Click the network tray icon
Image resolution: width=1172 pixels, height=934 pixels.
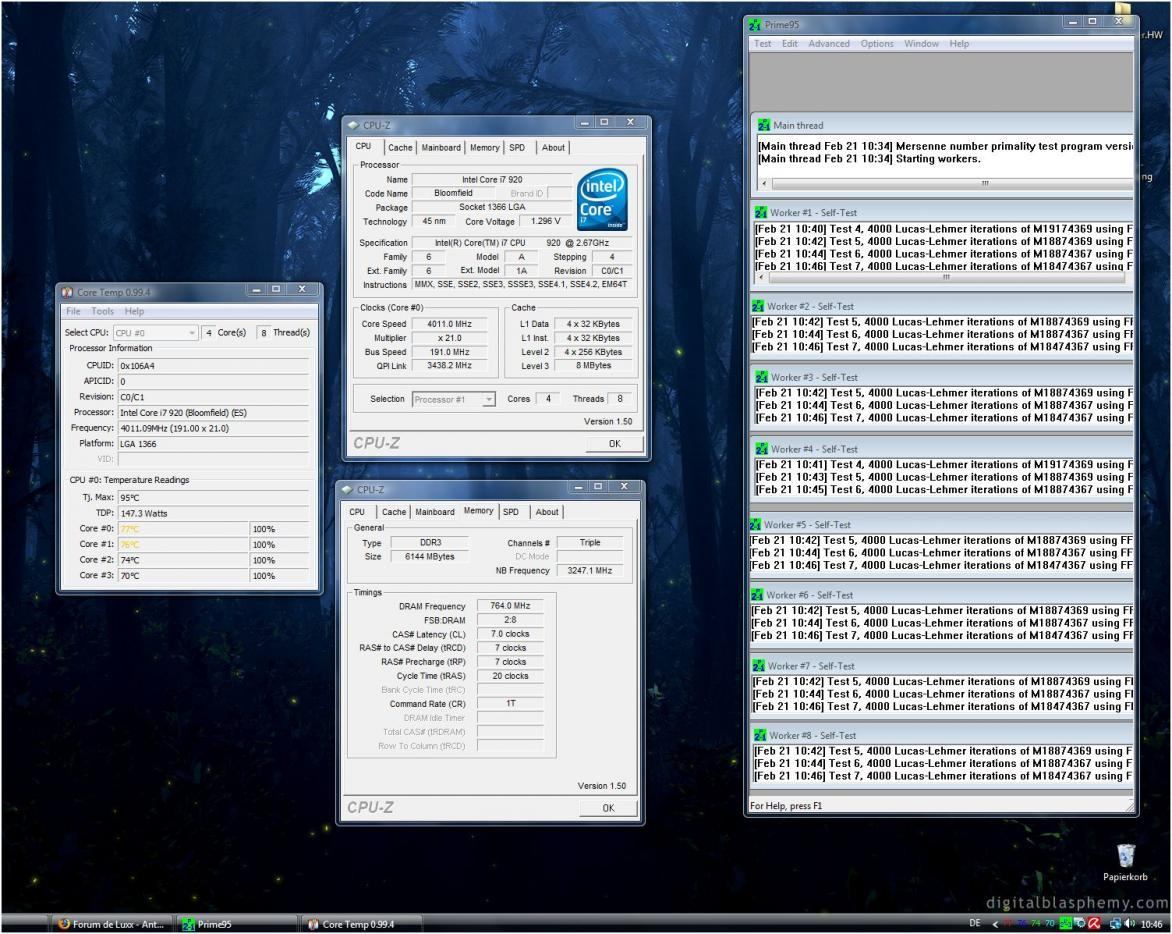coord(1115,924)
